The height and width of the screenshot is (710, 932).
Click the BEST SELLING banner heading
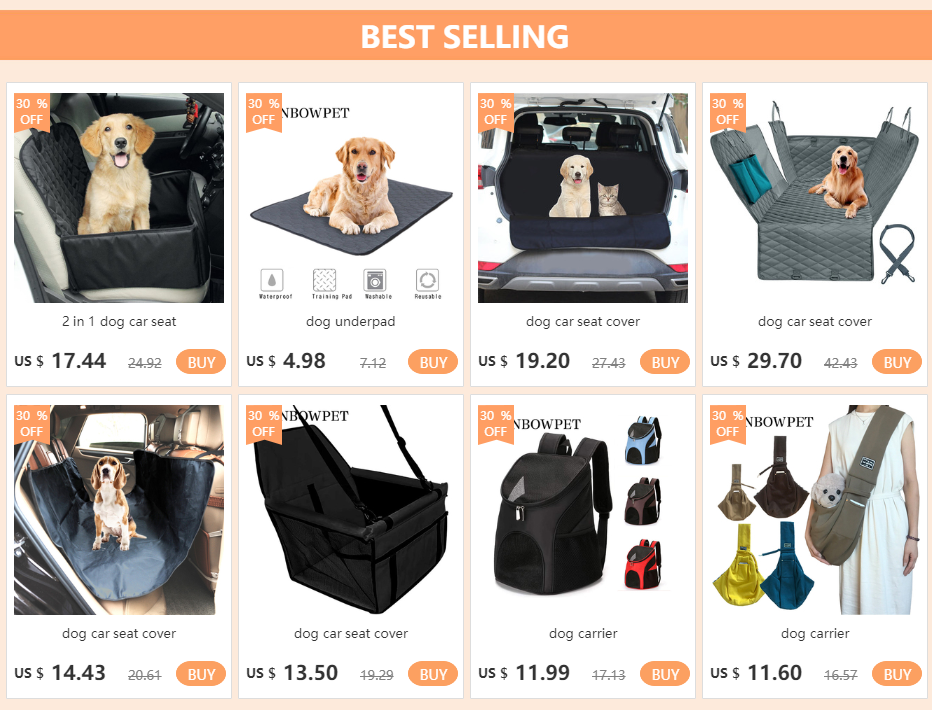click(x=465, y=36)
